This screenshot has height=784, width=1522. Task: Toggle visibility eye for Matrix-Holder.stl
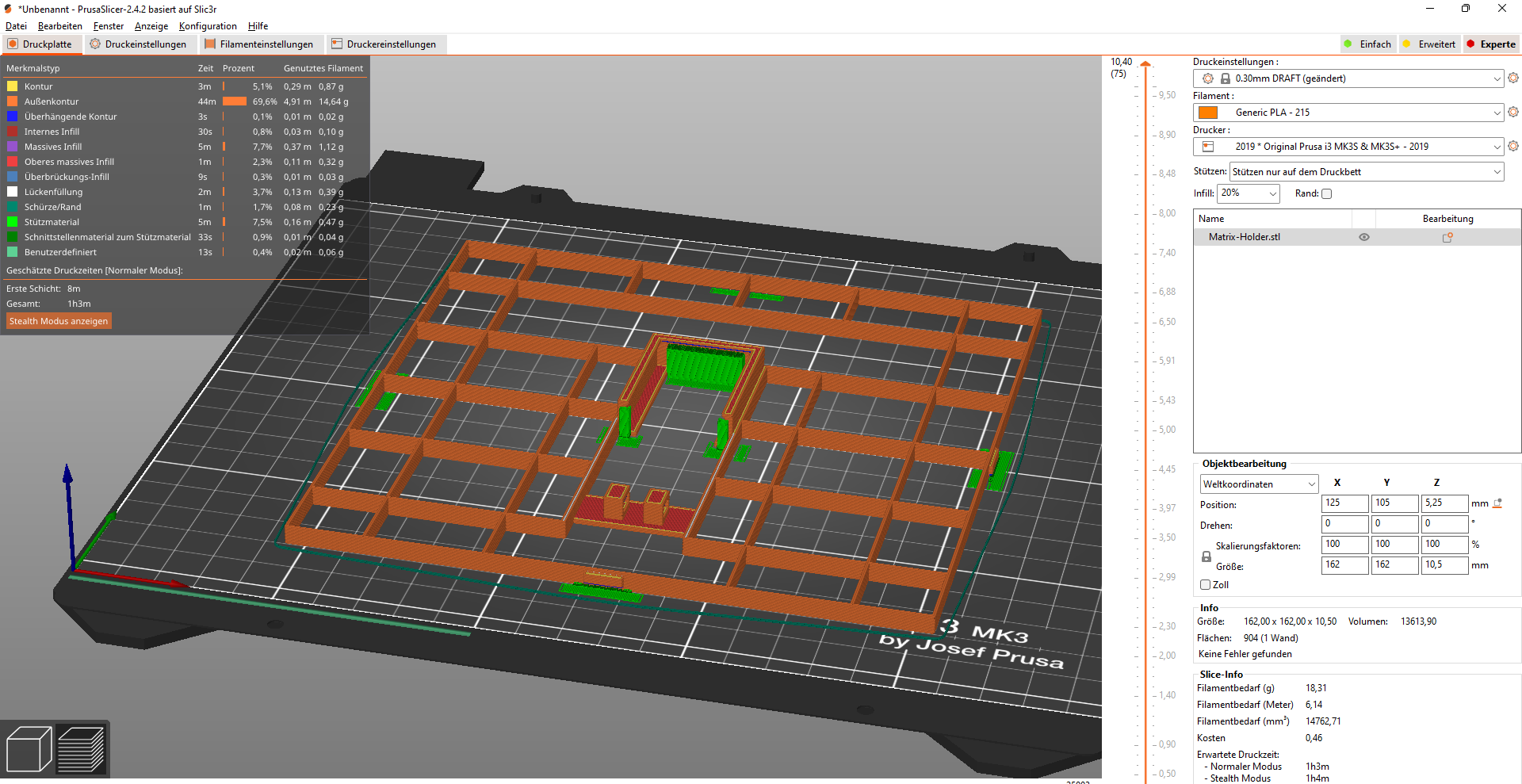click(1364, 237)
